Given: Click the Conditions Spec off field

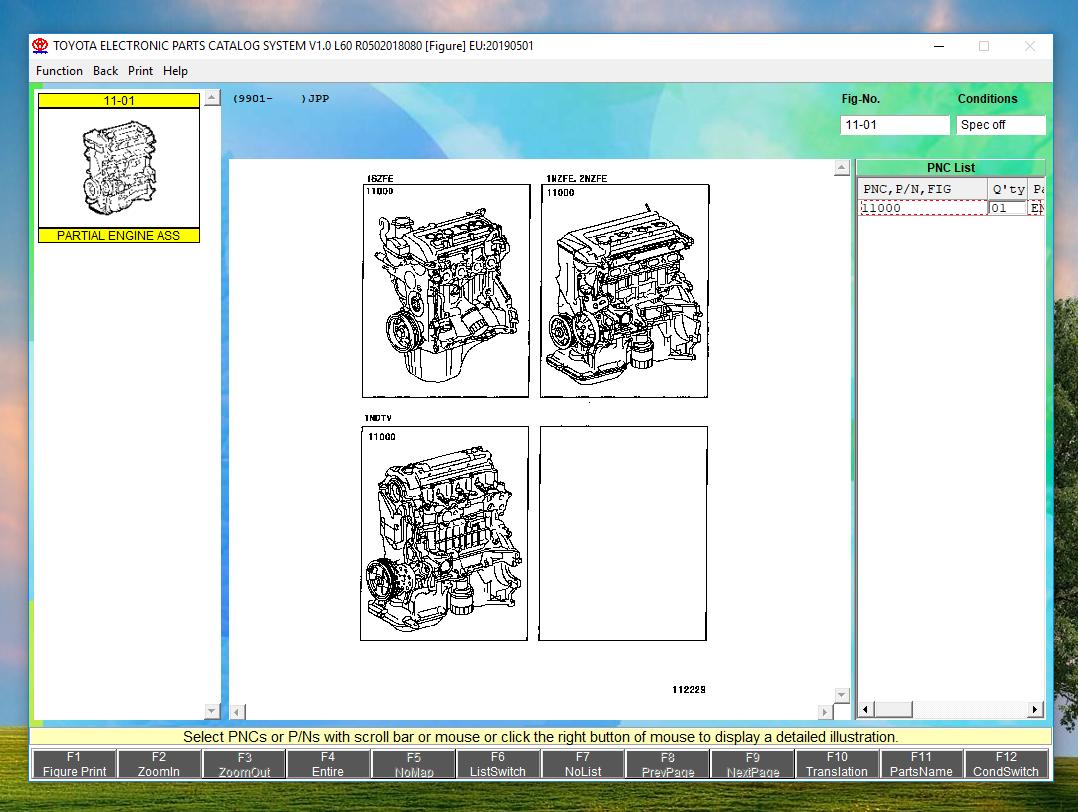Looking at the screenshot, I should click(x=1000, y=125).
